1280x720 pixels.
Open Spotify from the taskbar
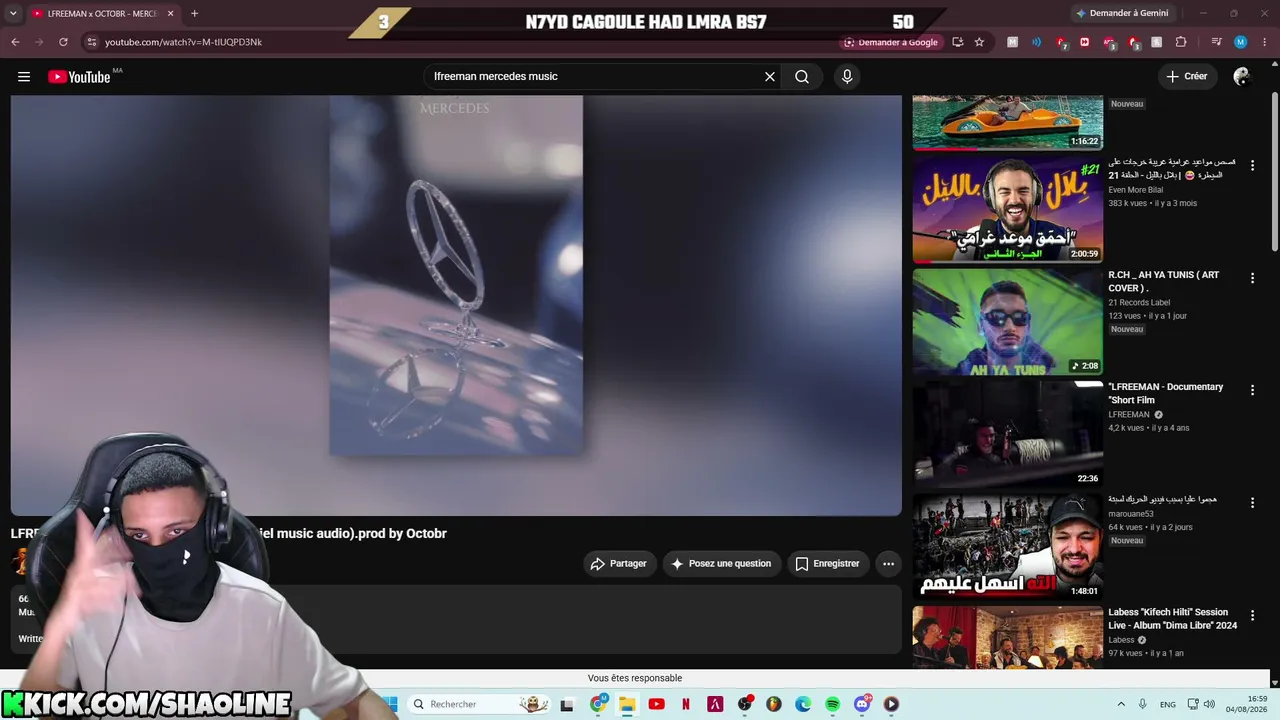pos(832,704)
